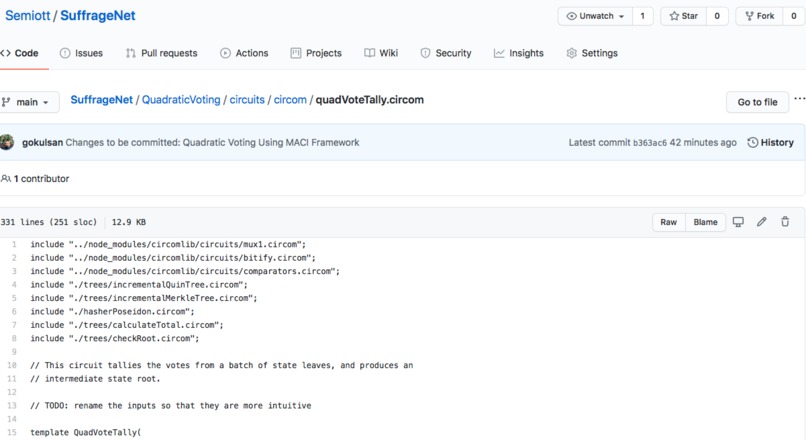Fork the repository
Viewport: 806px width, 440px height.
[x=759, y=16]
